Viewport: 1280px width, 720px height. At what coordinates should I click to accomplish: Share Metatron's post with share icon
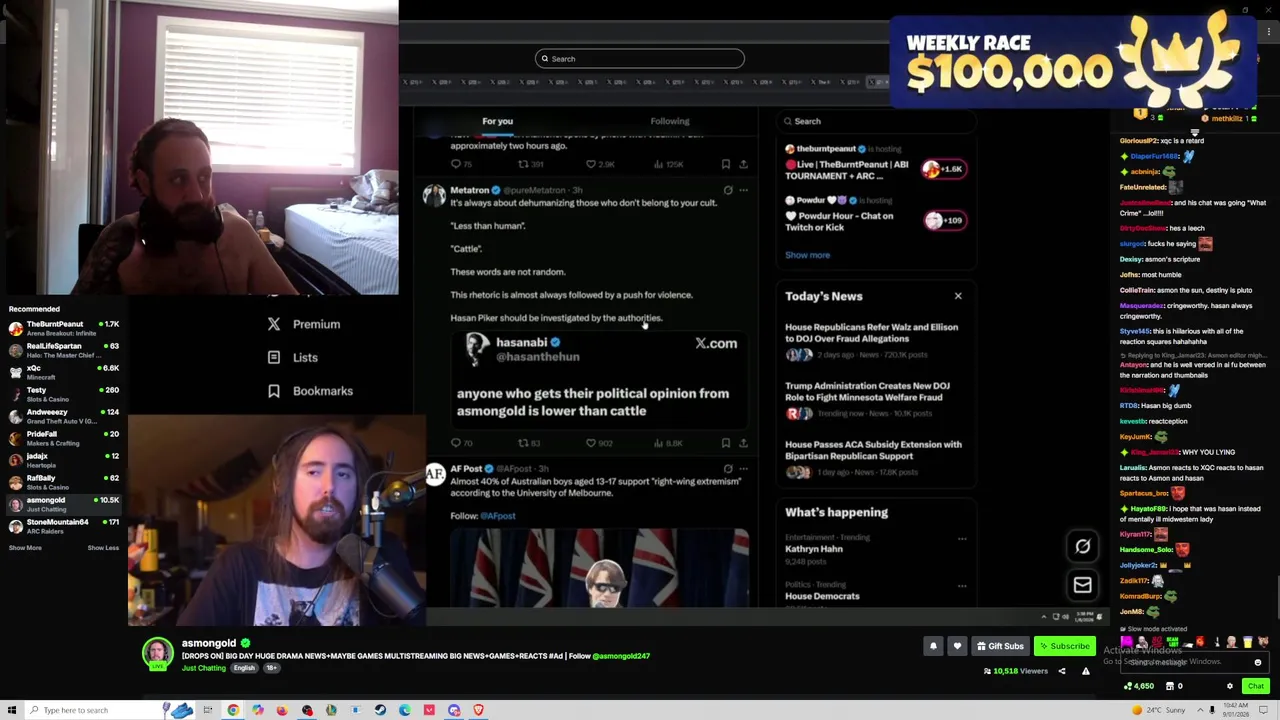tap(743, 443)
